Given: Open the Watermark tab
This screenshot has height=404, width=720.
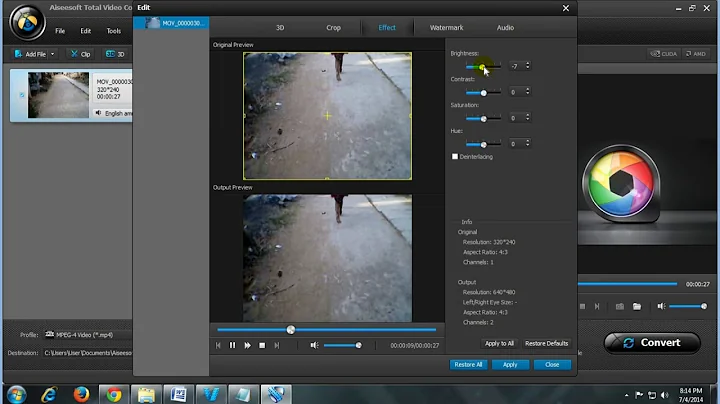Looking at the screenshot, I should click(x=446, y=28).
